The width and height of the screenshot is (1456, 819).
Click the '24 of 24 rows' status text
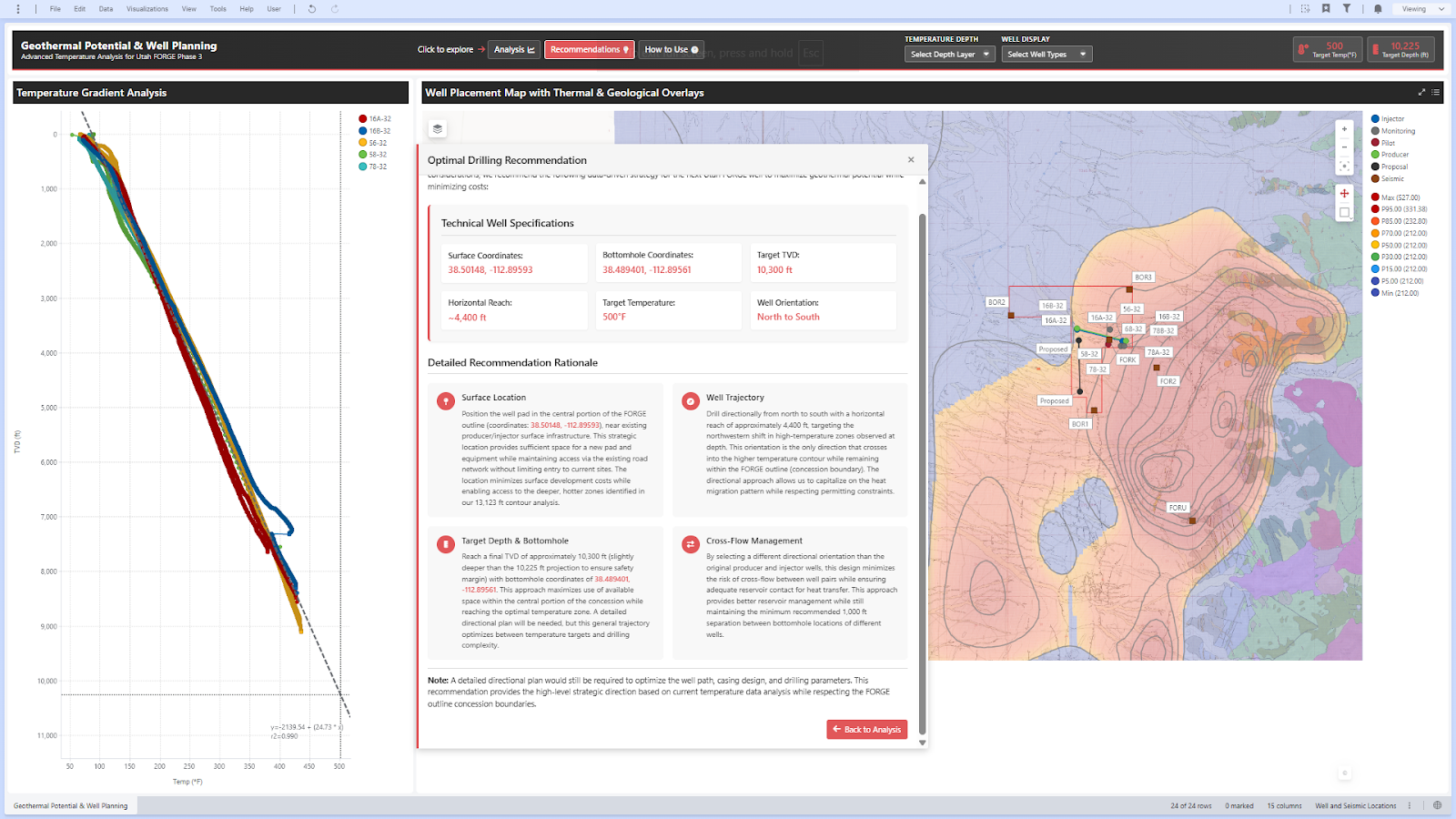point(1191,805)
